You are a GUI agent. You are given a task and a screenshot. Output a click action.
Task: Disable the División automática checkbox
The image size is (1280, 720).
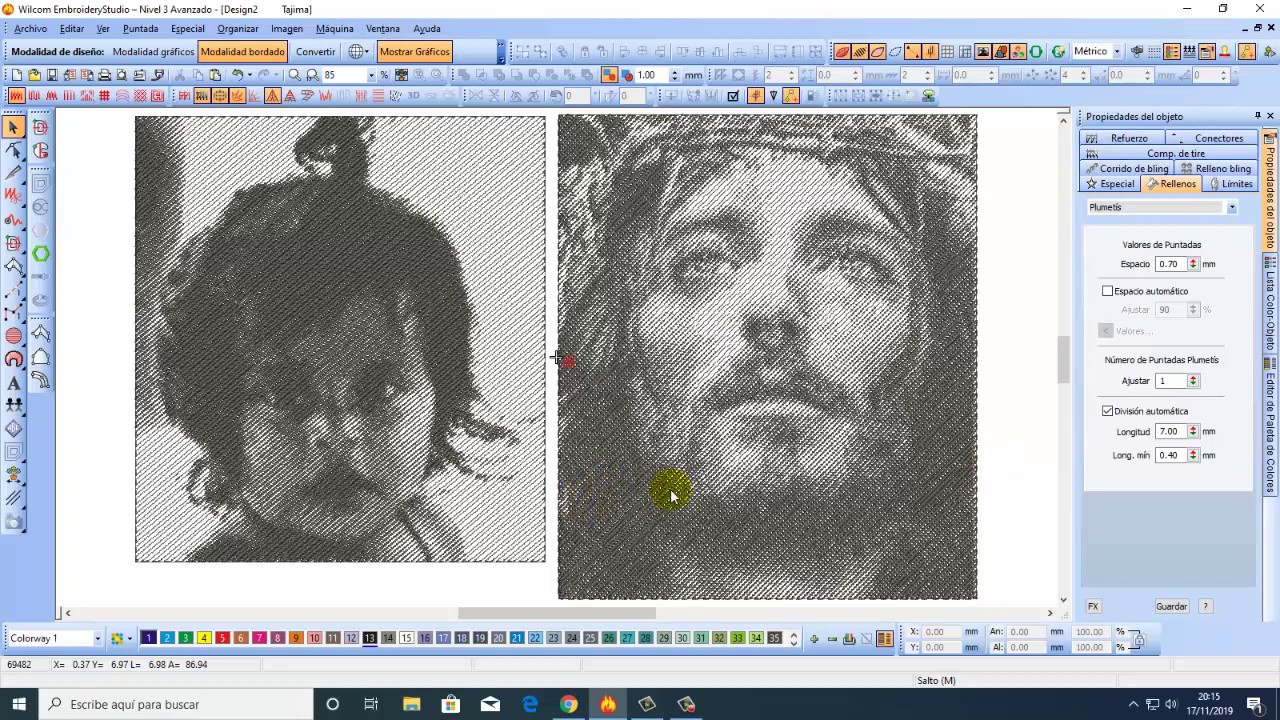pos(1107,411)
